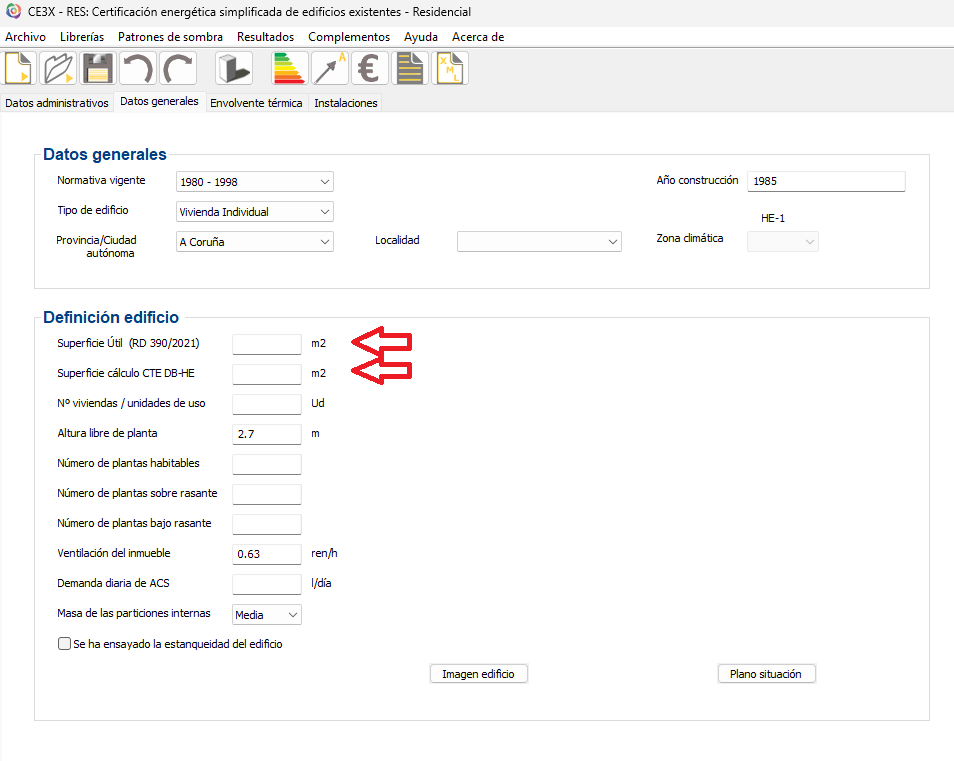This screenshot has height=761, width=954.
Task: Open the Tipo de edificio dropdown
Action: point(255,212)
